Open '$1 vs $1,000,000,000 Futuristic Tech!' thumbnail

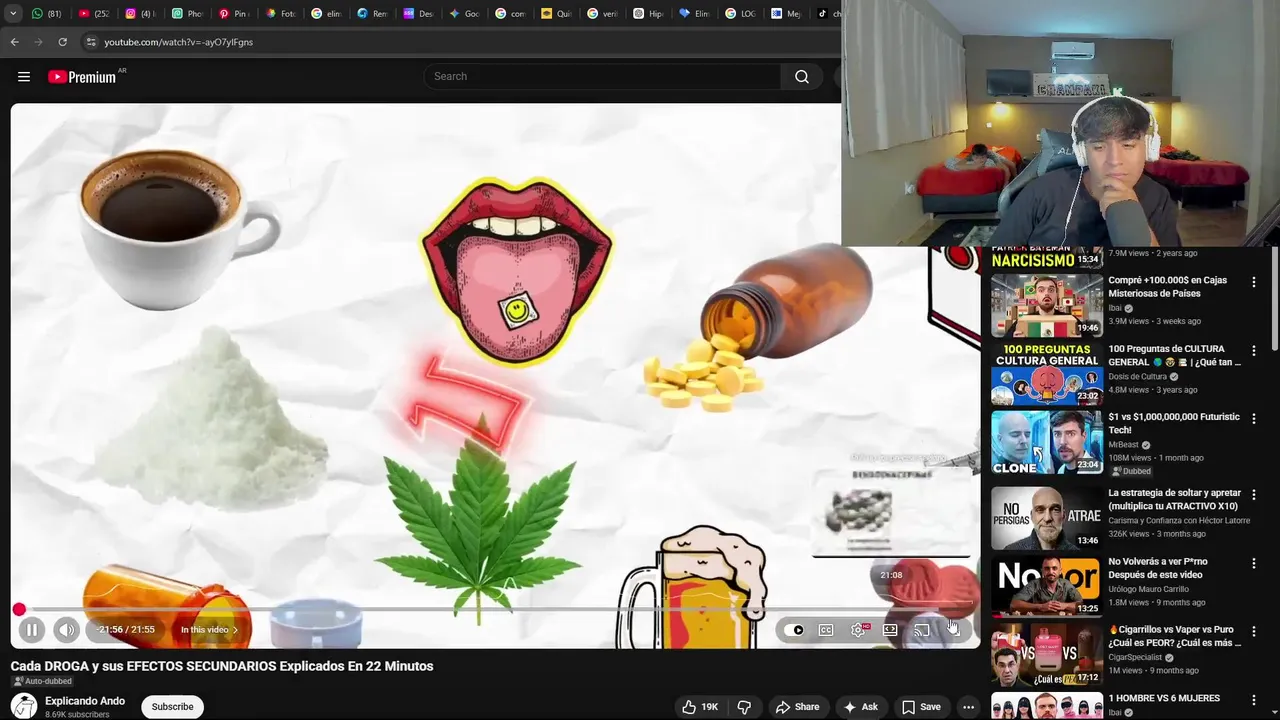(x=1046, y=442)
